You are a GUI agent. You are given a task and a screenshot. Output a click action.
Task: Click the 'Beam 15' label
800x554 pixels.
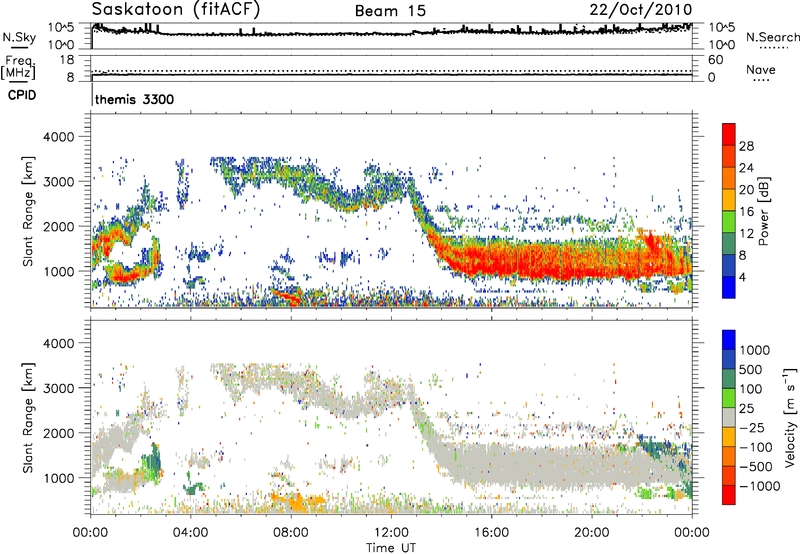[390, 11]
